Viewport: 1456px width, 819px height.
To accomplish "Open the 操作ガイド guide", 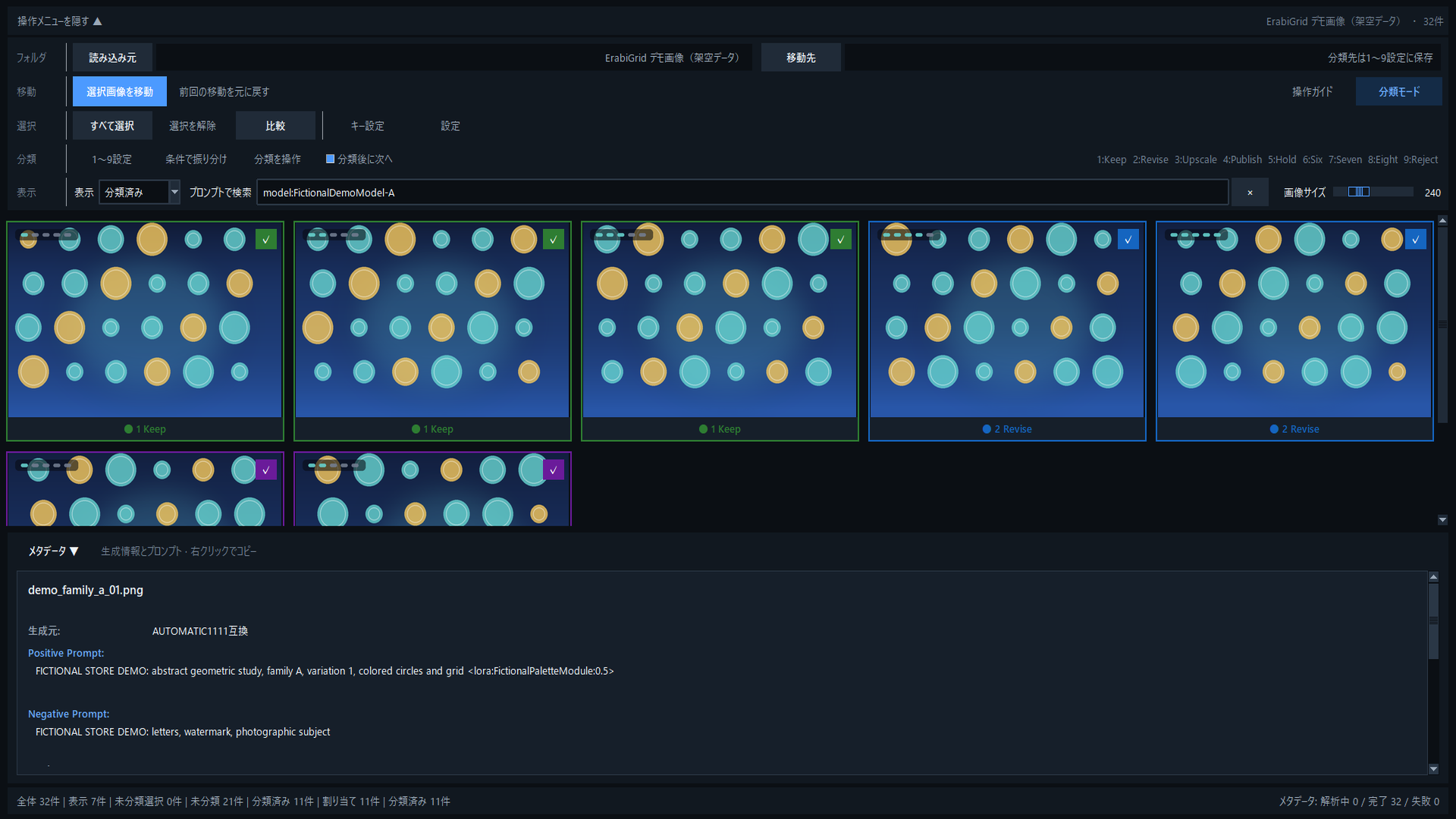I will 1312,92.
